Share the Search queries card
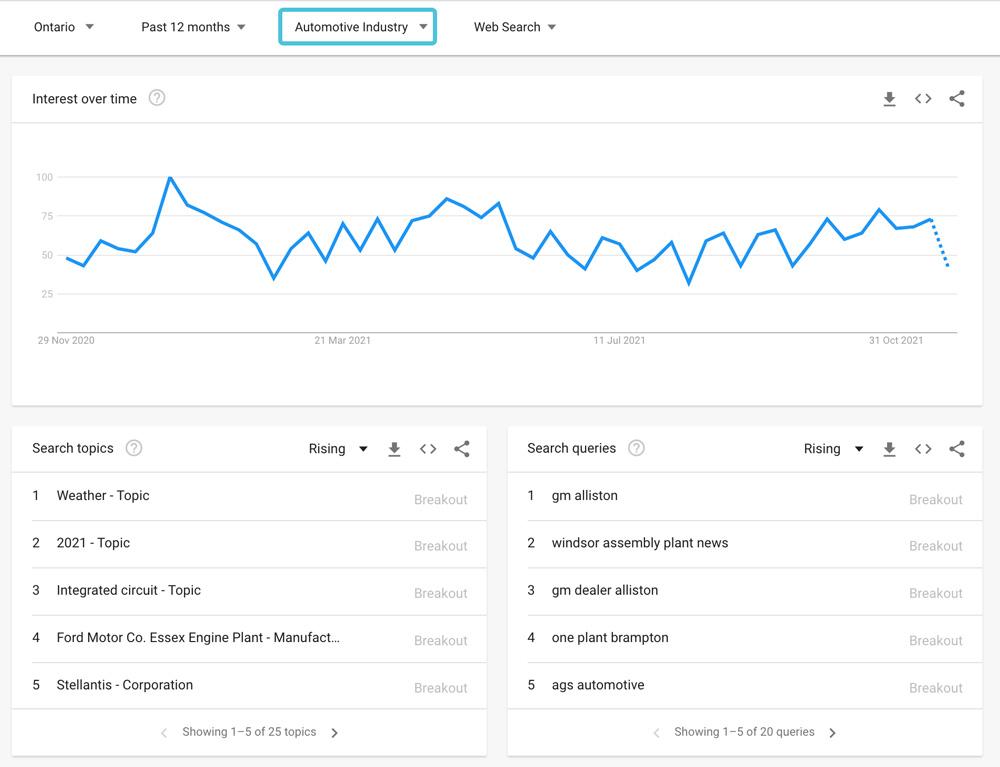Image resolution: width=1000 pixels, height=767 pixels. [x=957, y=449]
